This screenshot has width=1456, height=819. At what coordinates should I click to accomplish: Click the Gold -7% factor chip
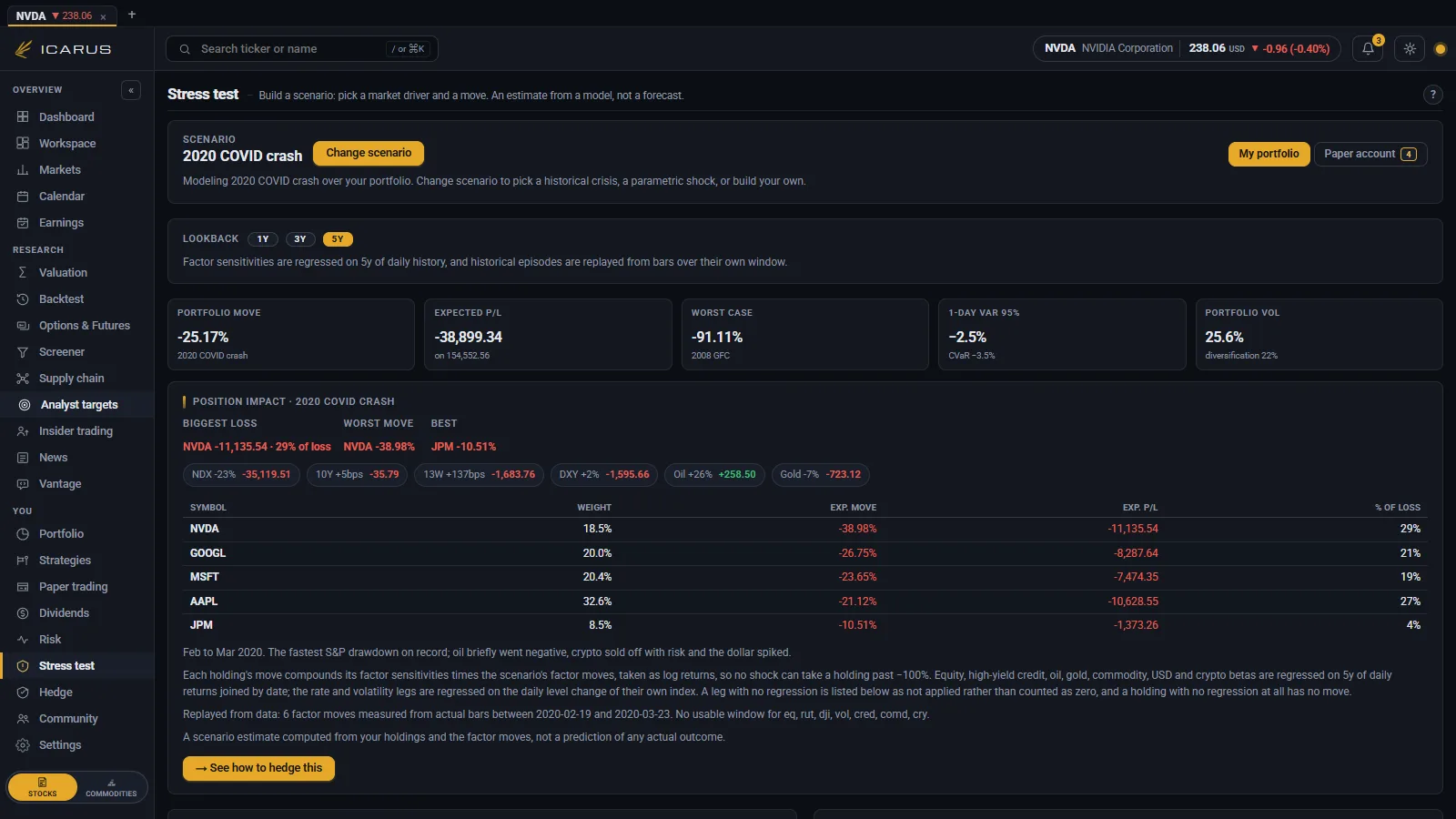point(820,474)
